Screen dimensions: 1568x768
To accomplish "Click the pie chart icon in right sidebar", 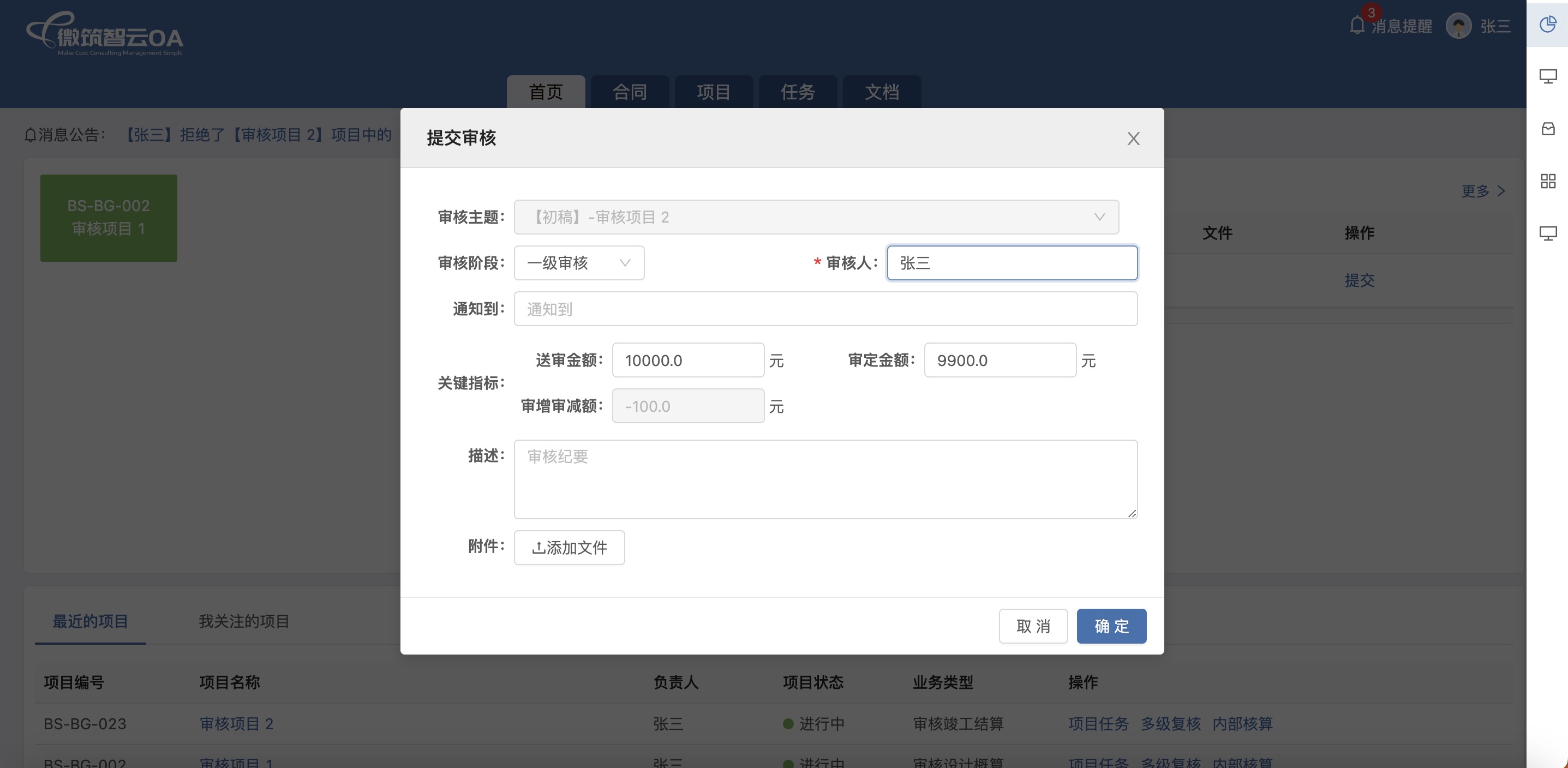I will coord(1548,25).
